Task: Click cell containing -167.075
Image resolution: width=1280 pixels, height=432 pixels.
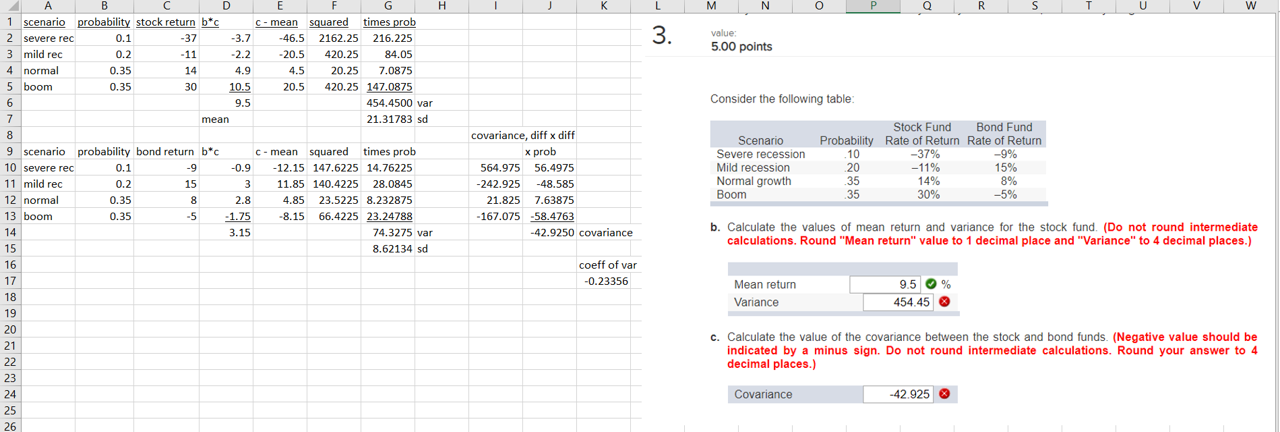Action: 496,216
